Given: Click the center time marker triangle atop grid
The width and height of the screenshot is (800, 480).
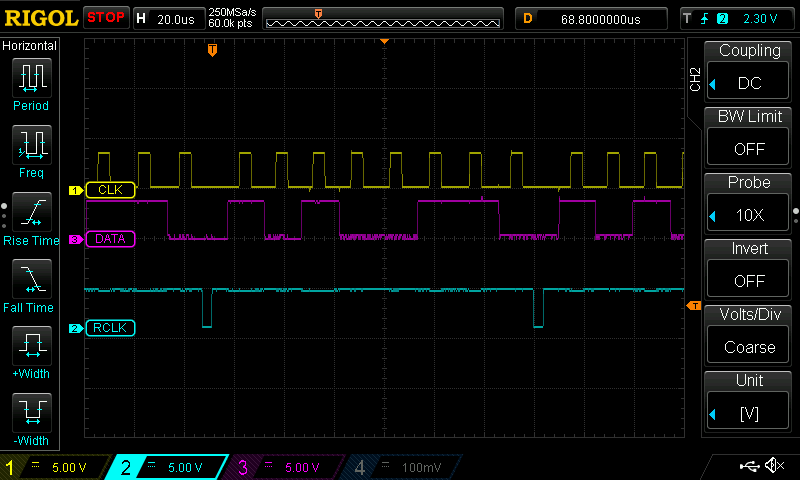Looking at the screenshot, I should (385, 41).
